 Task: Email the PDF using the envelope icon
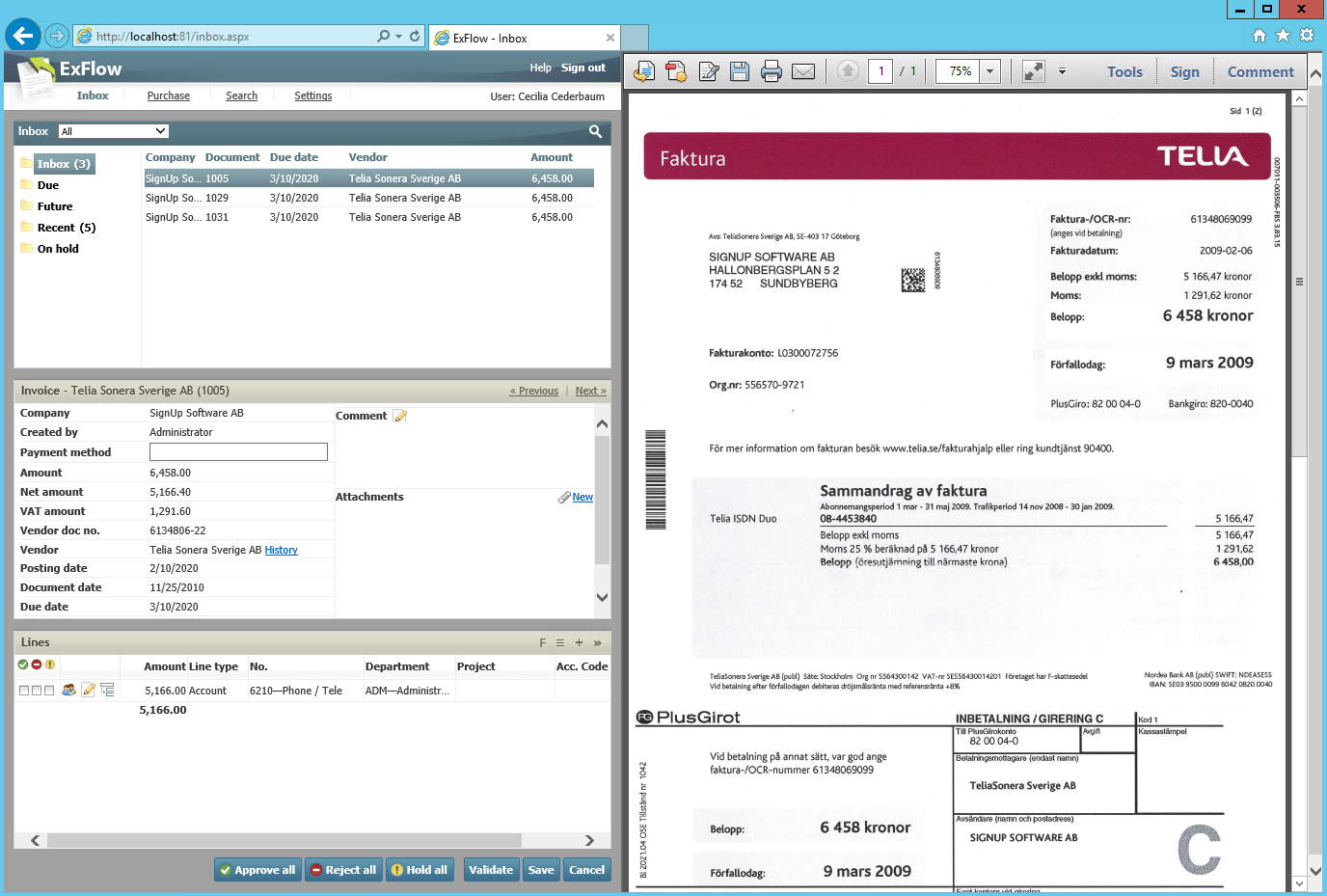pyautogui.click(x=803, y=71)
